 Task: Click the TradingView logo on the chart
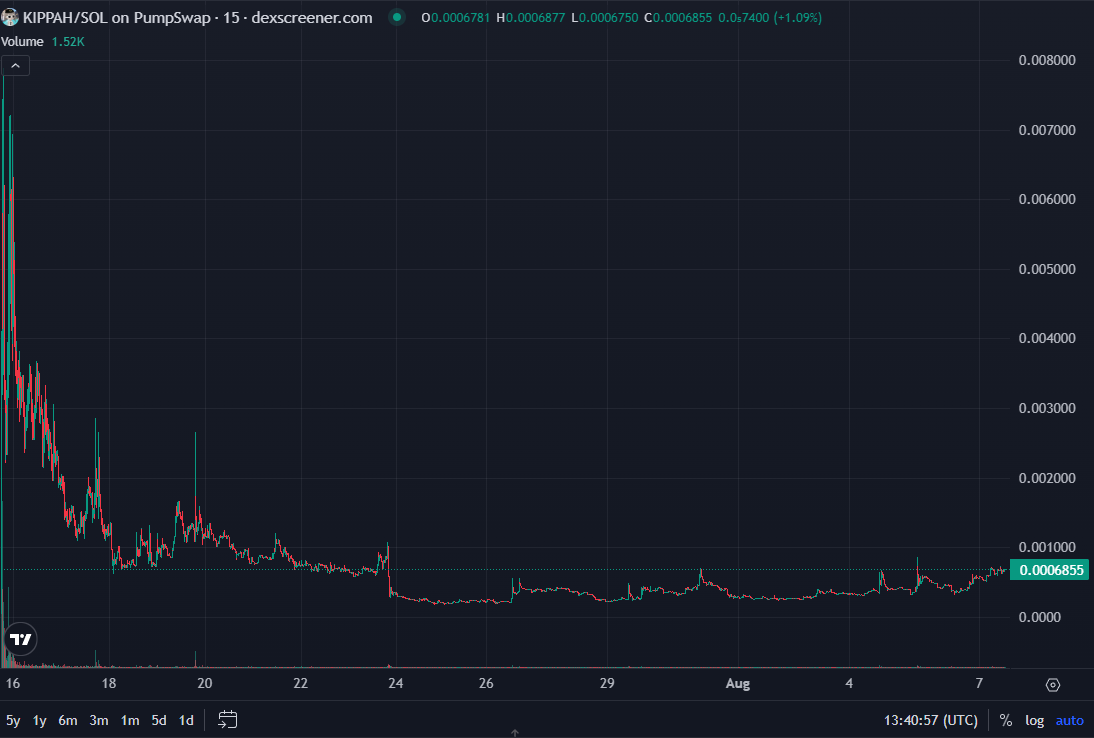19,638
